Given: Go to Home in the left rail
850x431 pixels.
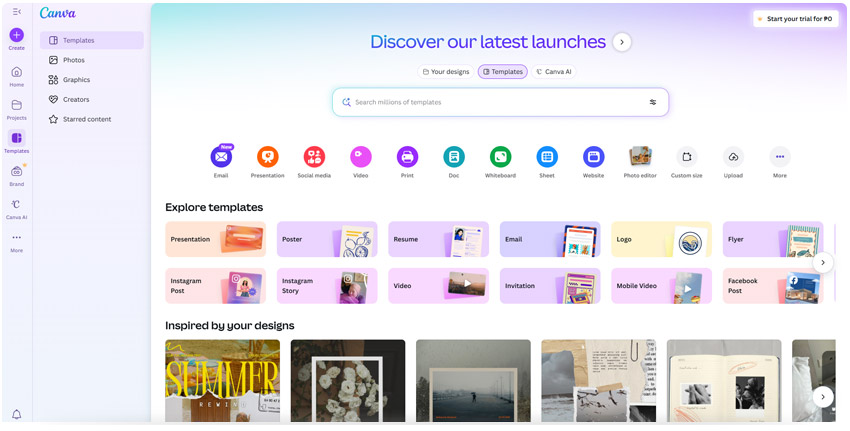Looking at the screenshot, I should (16, 76).
